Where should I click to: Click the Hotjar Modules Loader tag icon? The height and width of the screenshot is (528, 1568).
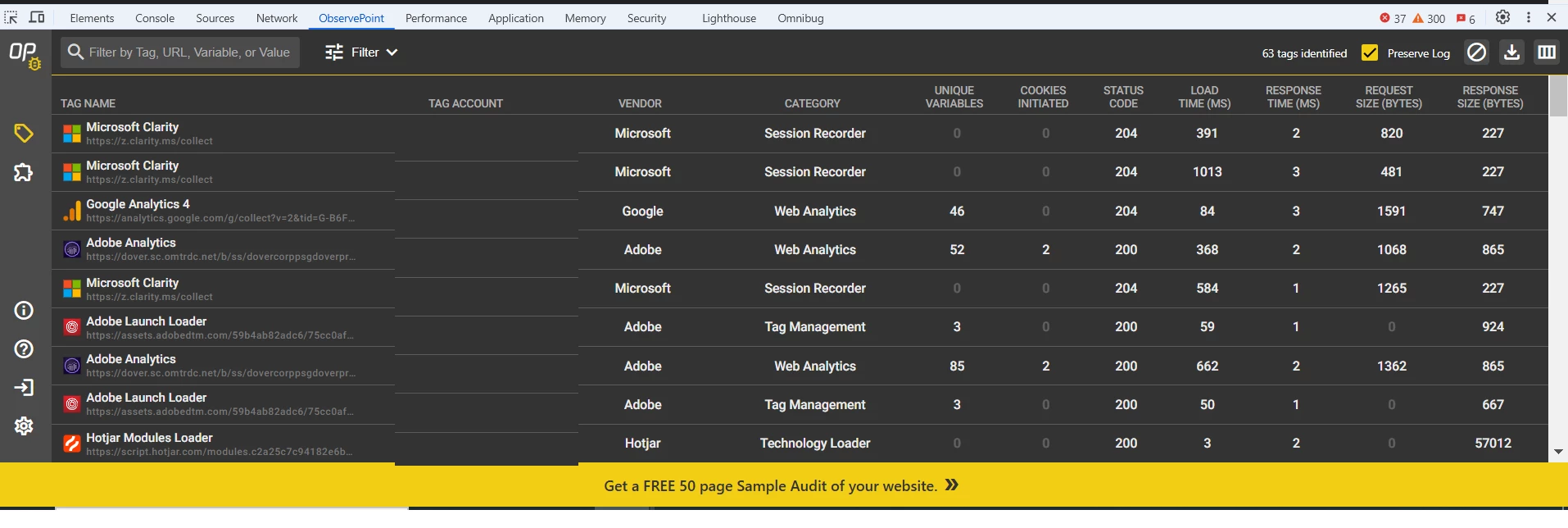point(72,444)
